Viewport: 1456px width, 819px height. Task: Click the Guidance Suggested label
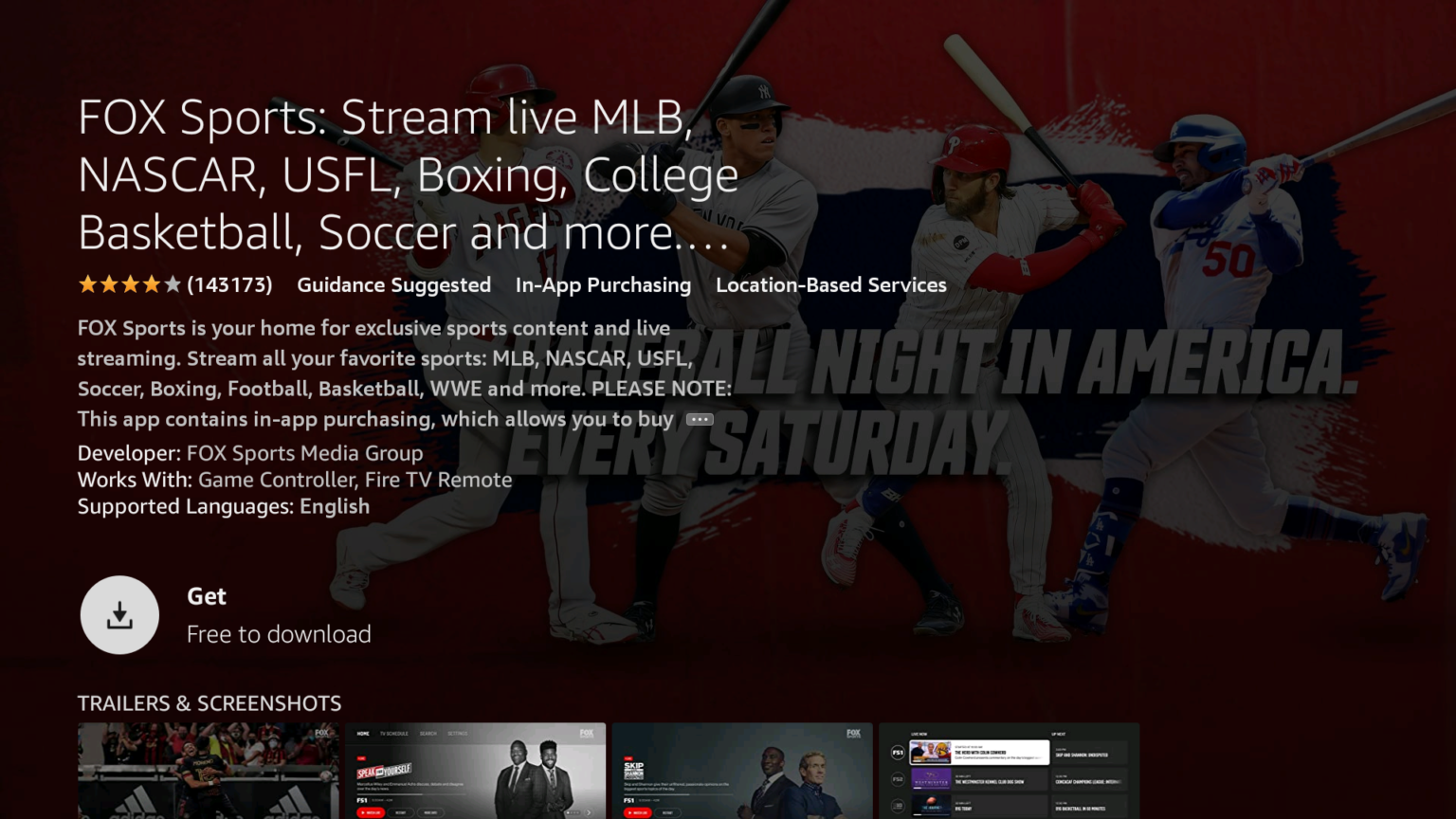(393, 284)
